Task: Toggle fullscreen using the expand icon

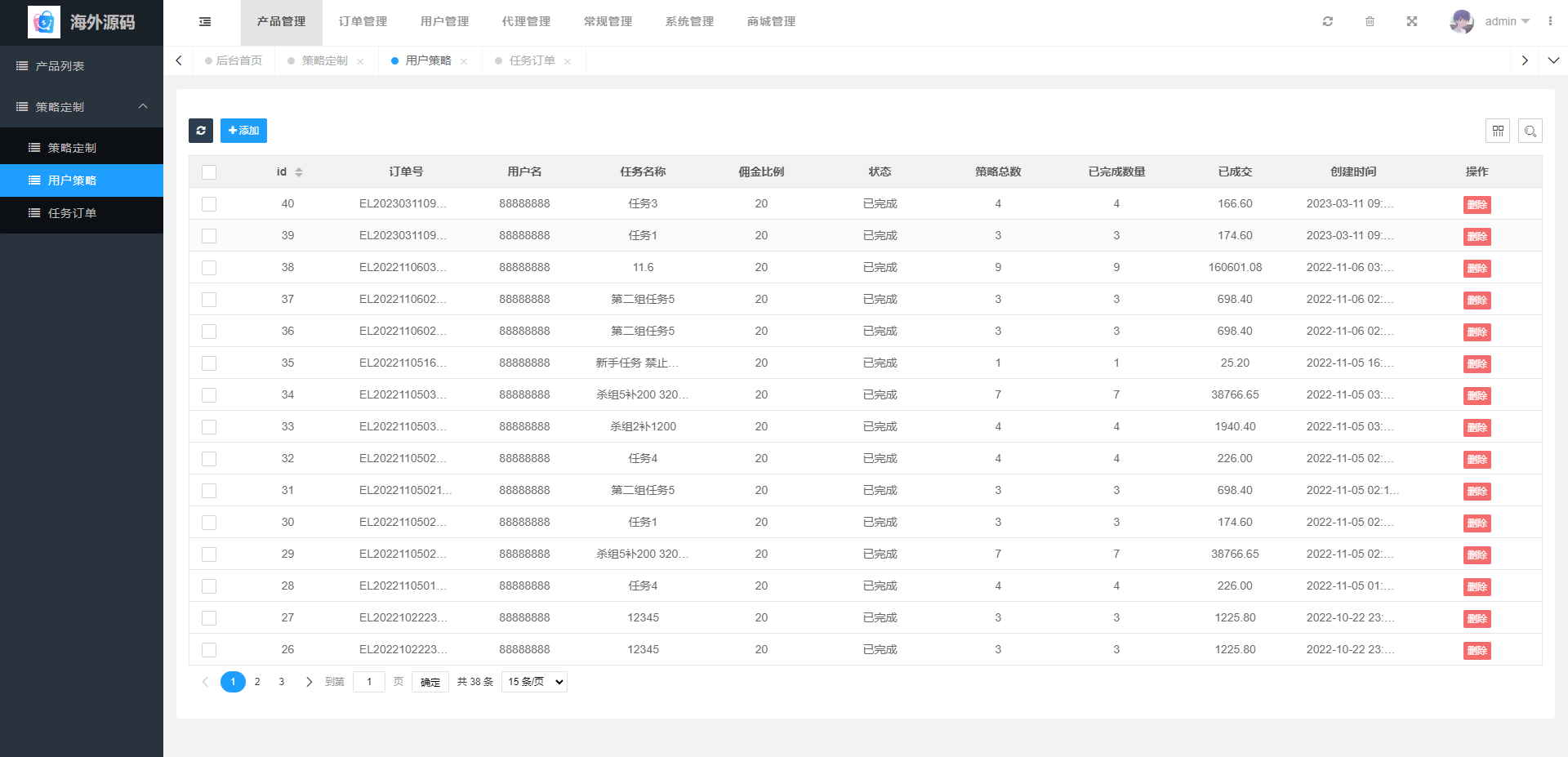Action: click(1412, 21)
